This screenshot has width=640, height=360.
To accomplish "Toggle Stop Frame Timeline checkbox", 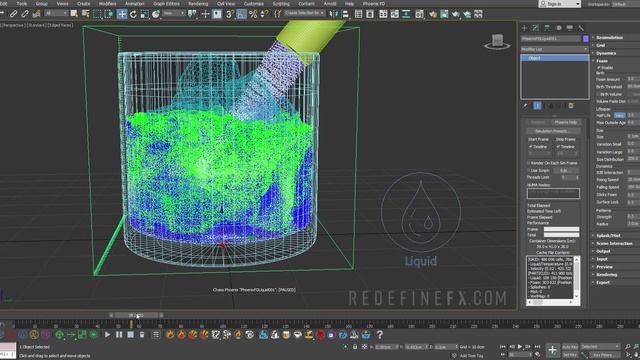I will click(558, 146).
